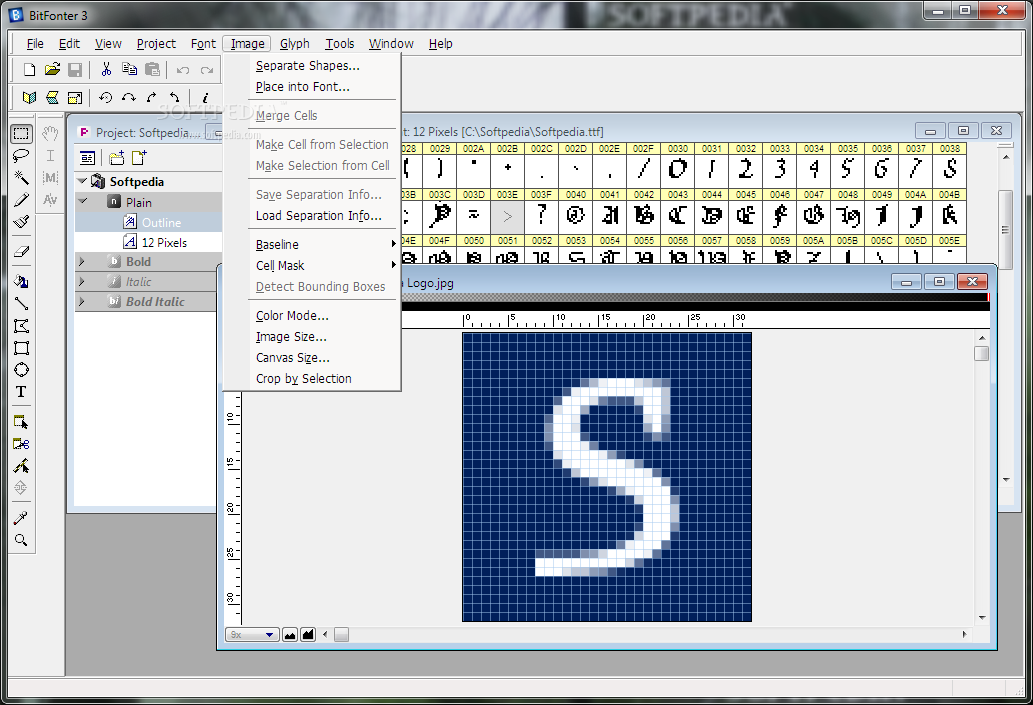Choose Crop by Selection menu entry

click(304, 379)
